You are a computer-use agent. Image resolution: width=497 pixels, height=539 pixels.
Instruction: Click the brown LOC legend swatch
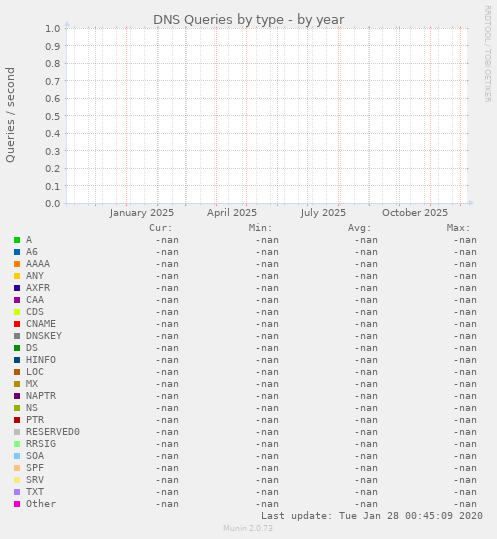[17, 372]
